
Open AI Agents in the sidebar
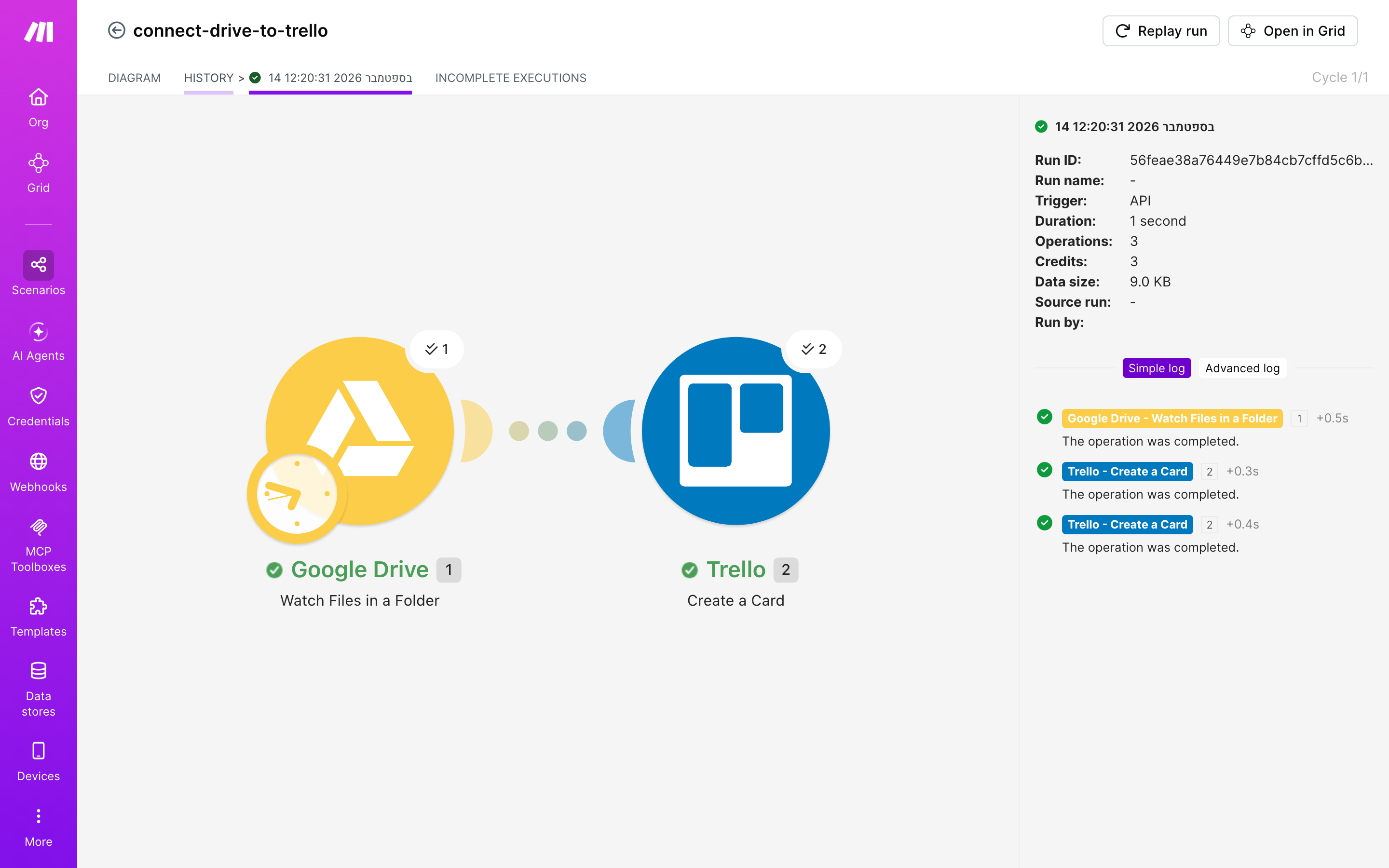click(x=39, y=341)
